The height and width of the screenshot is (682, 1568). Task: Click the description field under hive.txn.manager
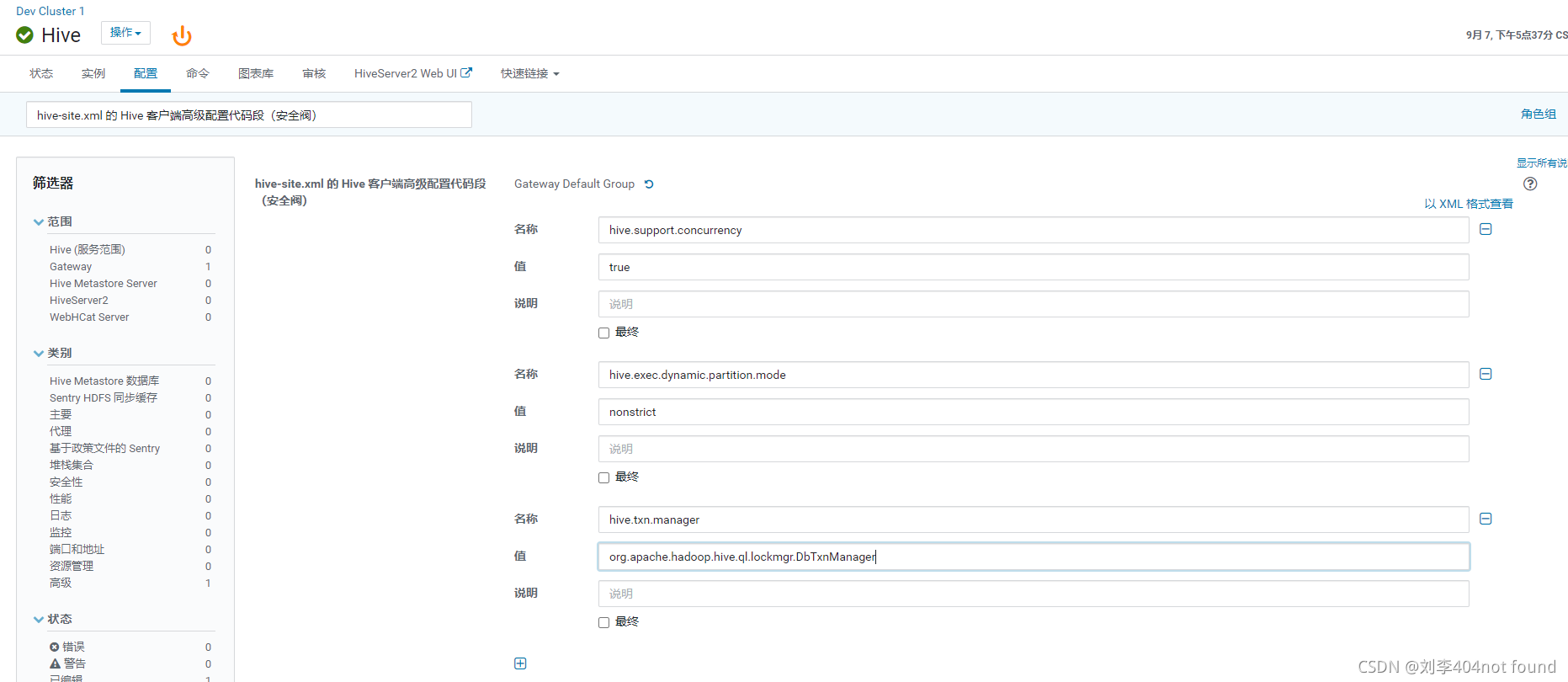(1034, 594)
